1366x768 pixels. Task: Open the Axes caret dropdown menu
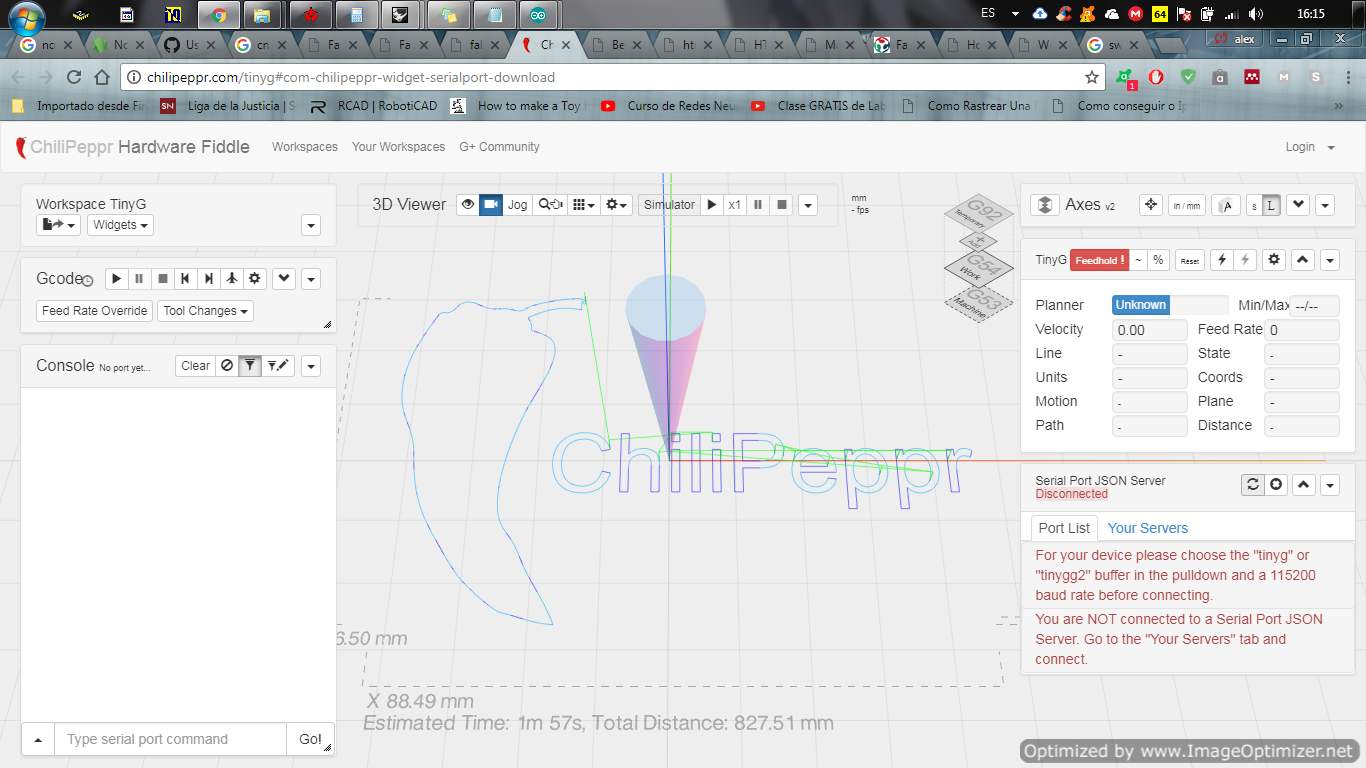tap(1325, 205)
